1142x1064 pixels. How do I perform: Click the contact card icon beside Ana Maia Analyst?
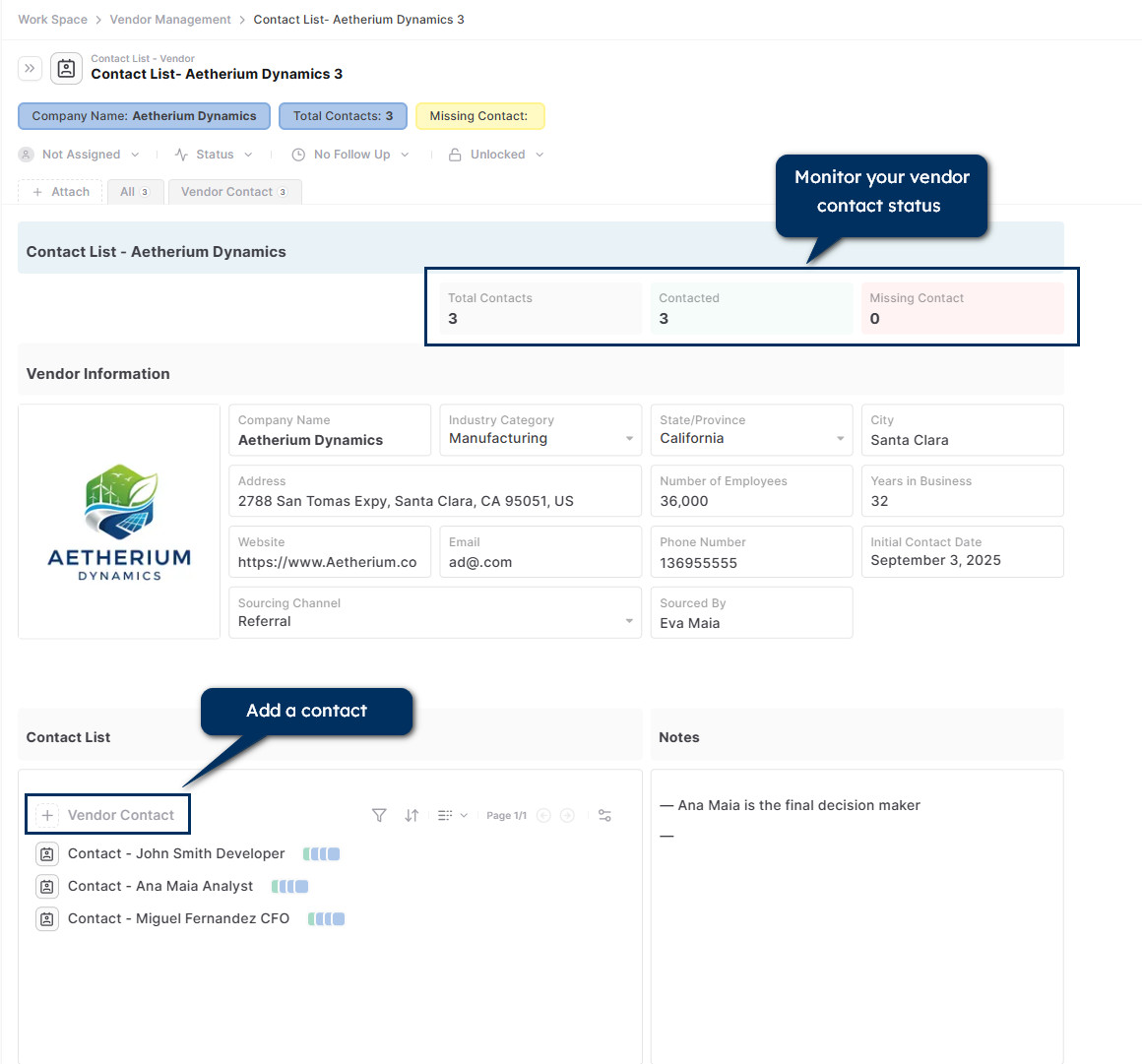tap(46, 886)
